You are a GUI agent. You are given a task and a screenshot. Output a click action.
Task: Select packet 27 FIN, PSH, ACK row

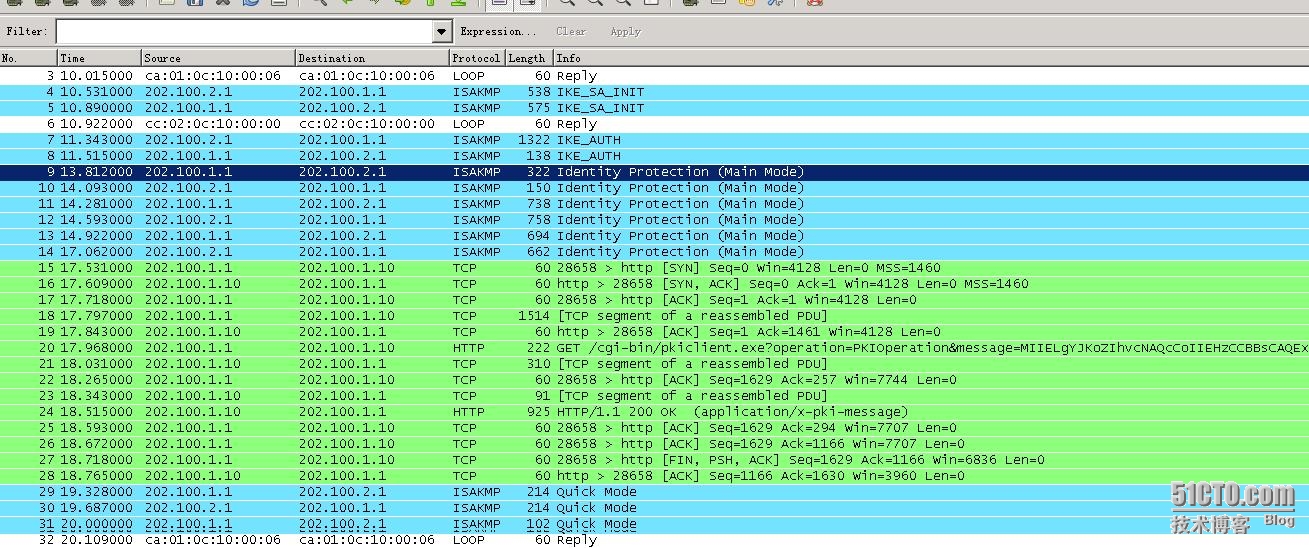pyautogui.click(x=654, y=460)
